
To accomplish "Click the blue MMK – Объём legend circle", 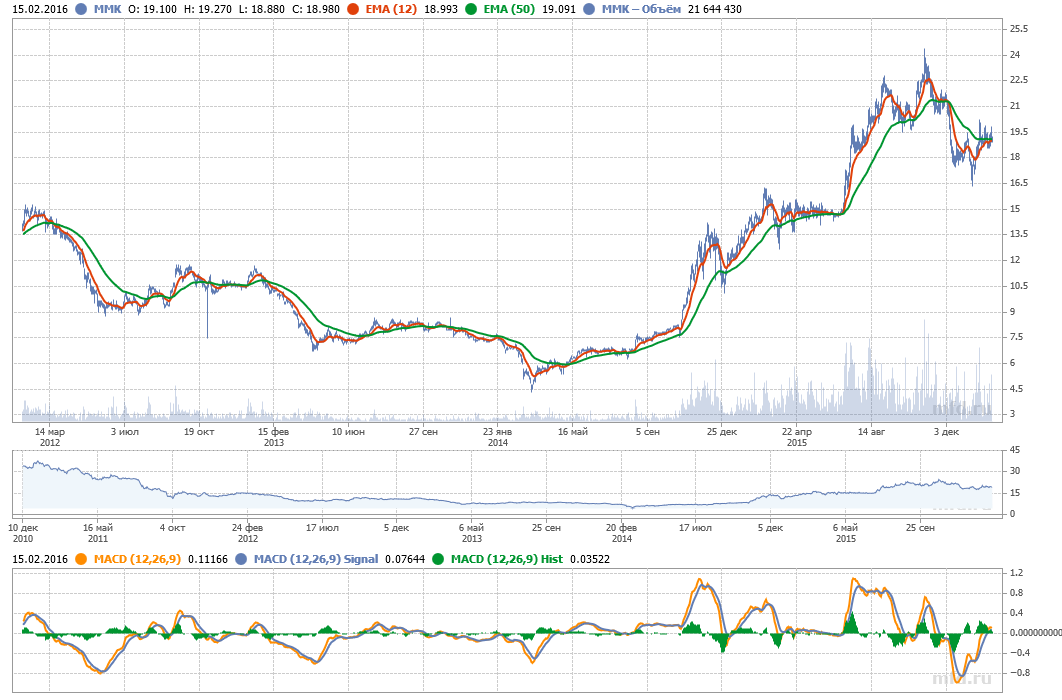I will click(x=588, y=8).
